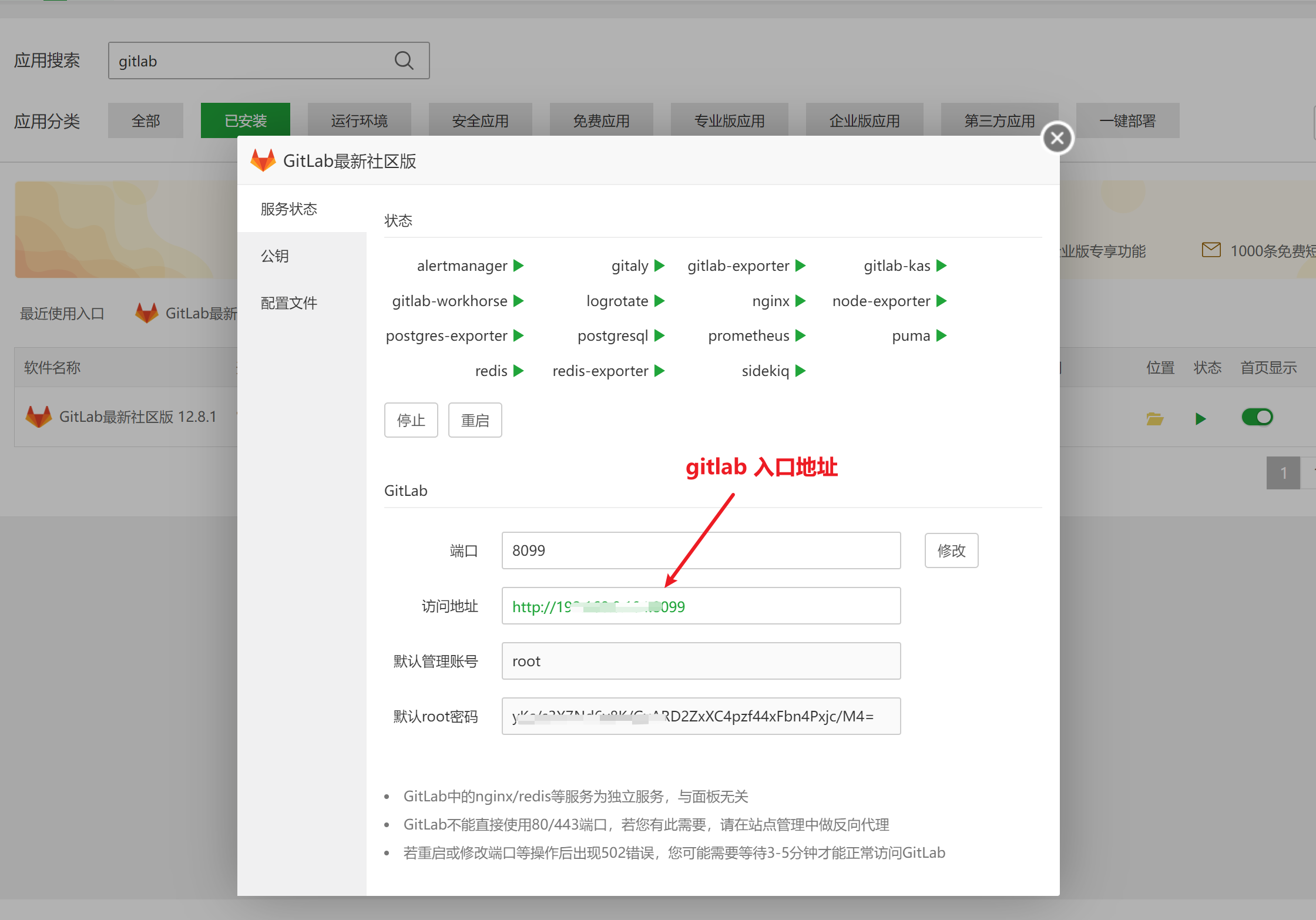Select the 一键部署 category
This screenshot has width=1316, height=920.
pos(1128,120)
